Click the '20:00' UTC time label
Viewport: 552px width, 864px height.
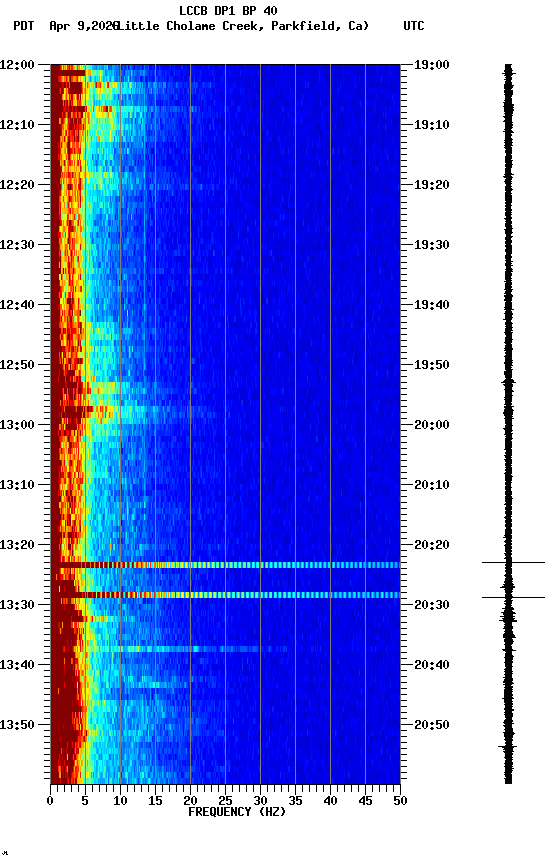coord(432,425)
